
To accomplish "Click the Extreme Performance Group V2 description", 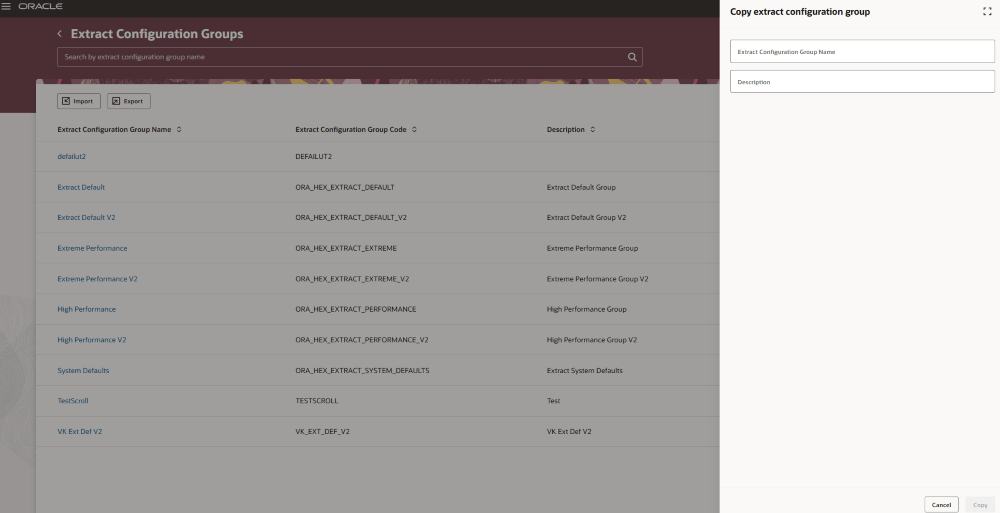I will pos(597,279).
